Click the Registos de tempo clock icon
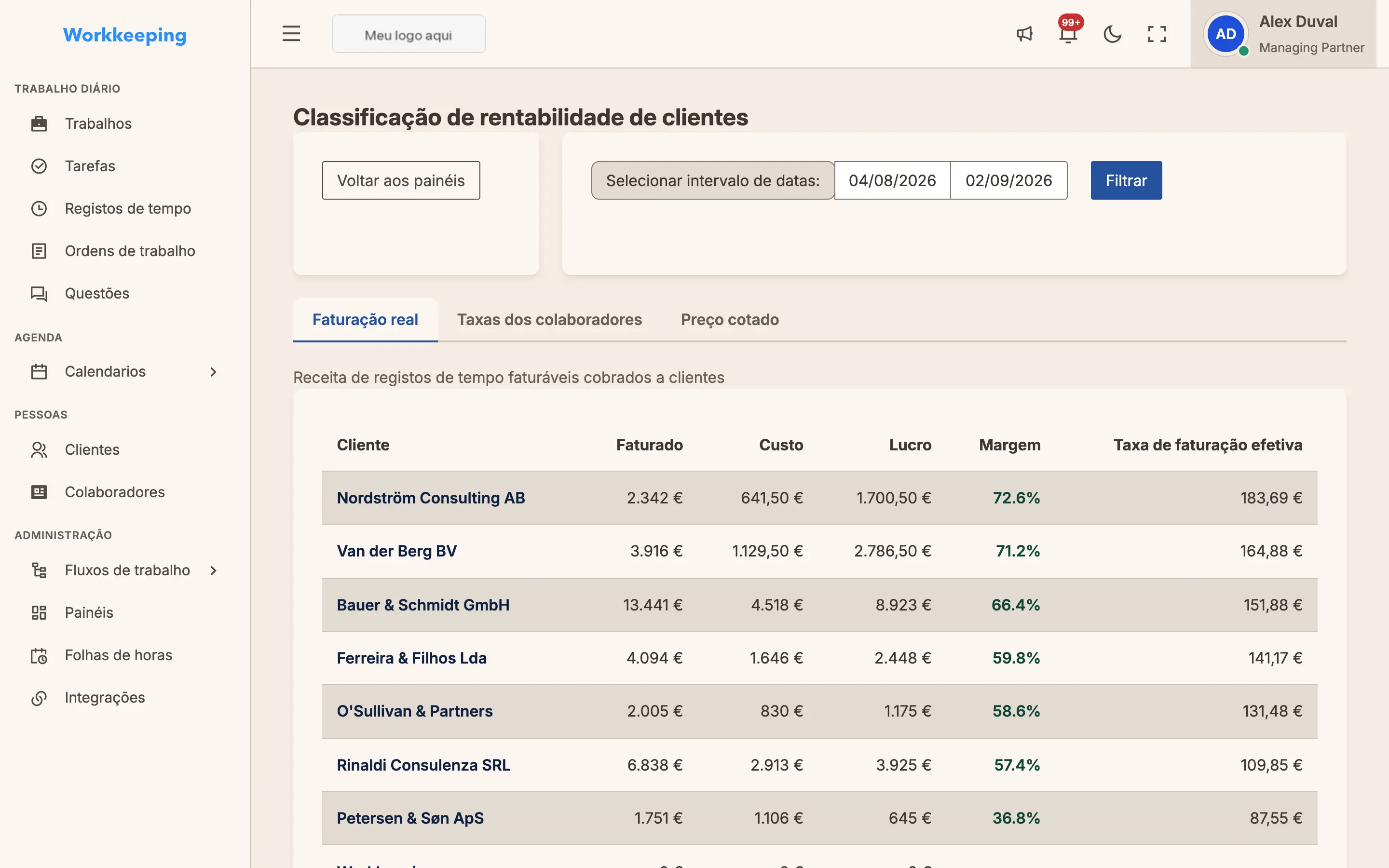1389x868 pixels. point(39,208)
